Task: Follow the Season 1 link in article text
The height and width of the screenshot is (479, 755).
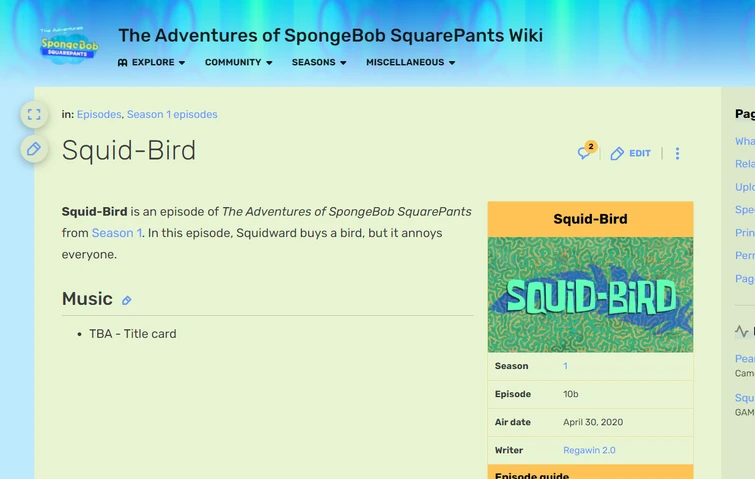Action: (116, 233)
